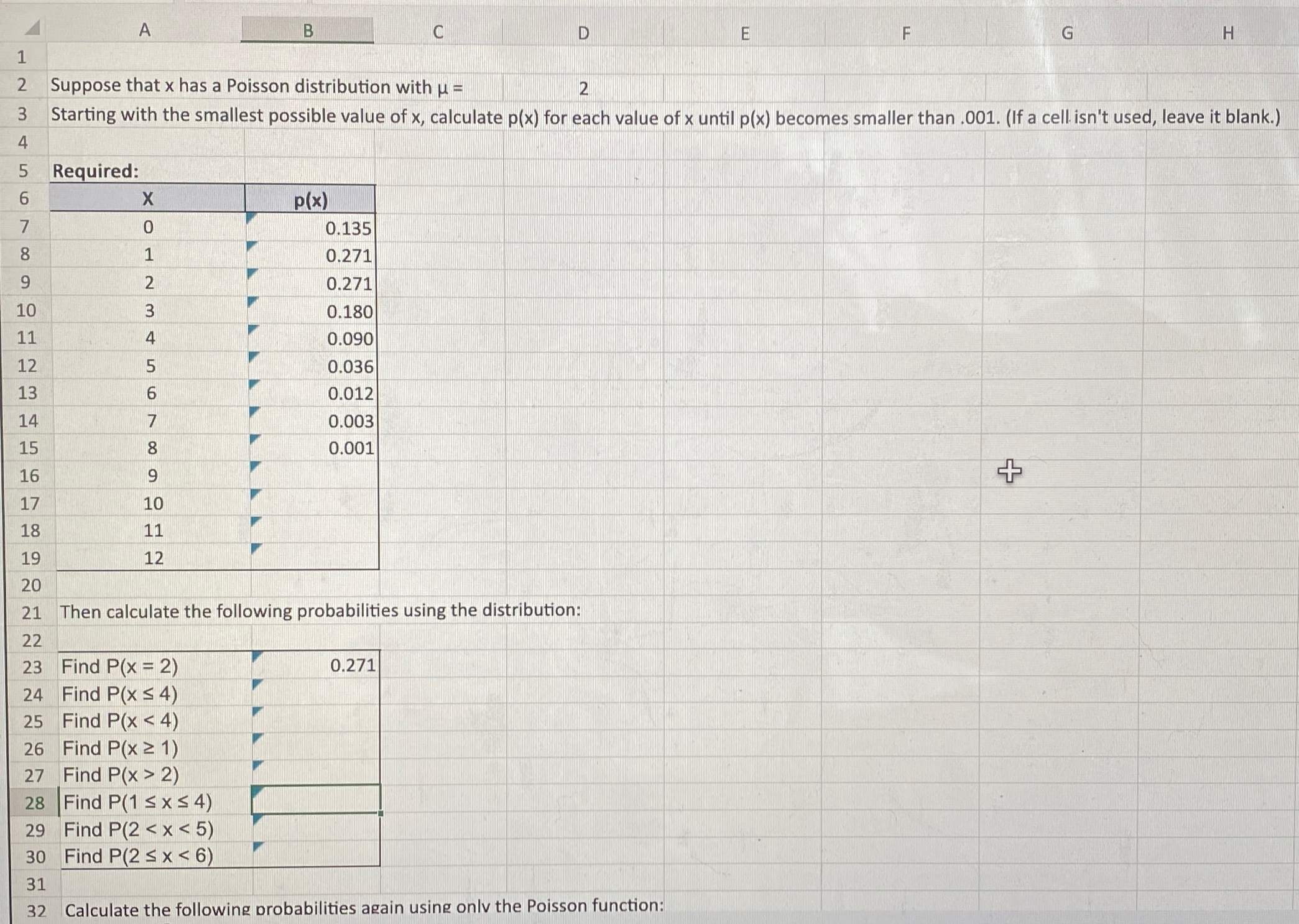Select column G header

pos(1066,33)
